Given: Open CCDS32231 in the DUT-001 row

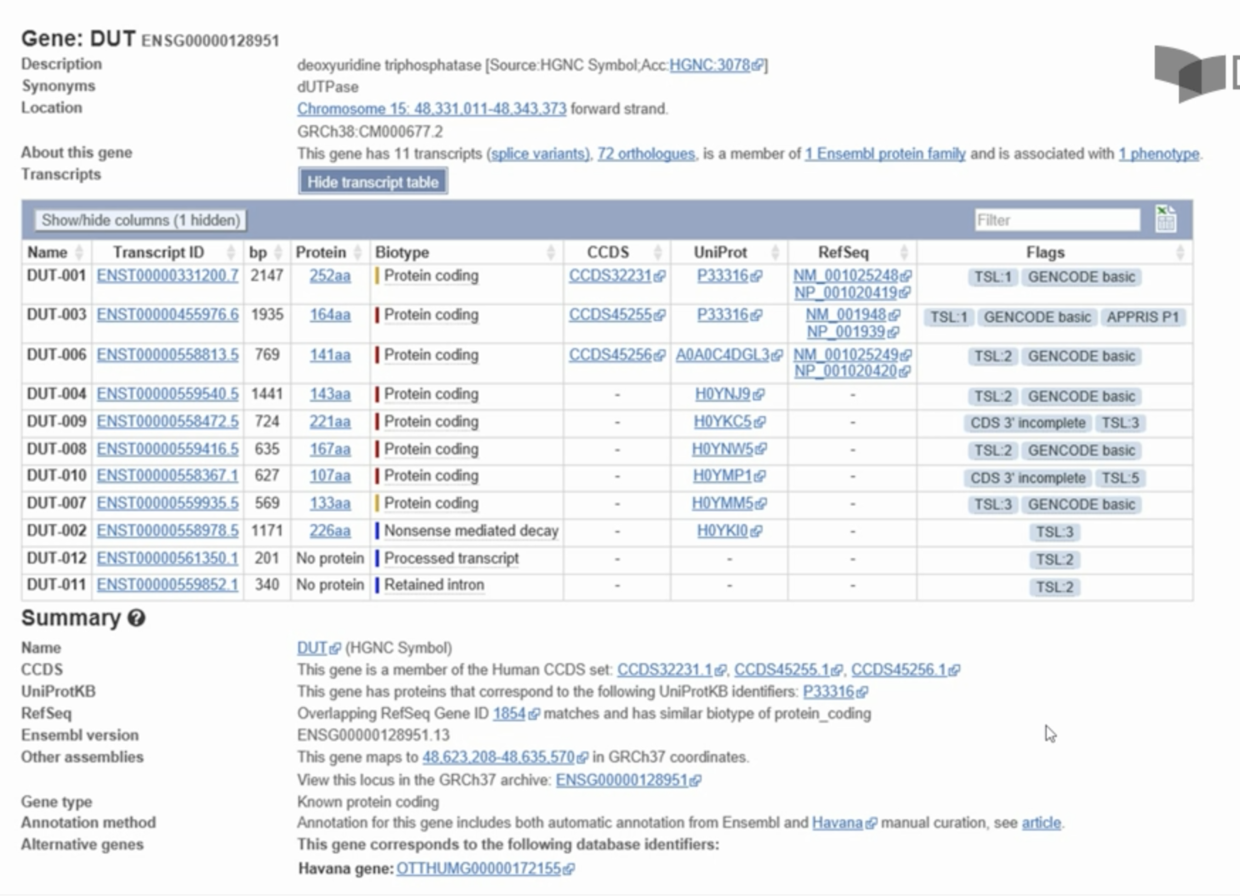Looking at the screenshot, I should (610, 276).
